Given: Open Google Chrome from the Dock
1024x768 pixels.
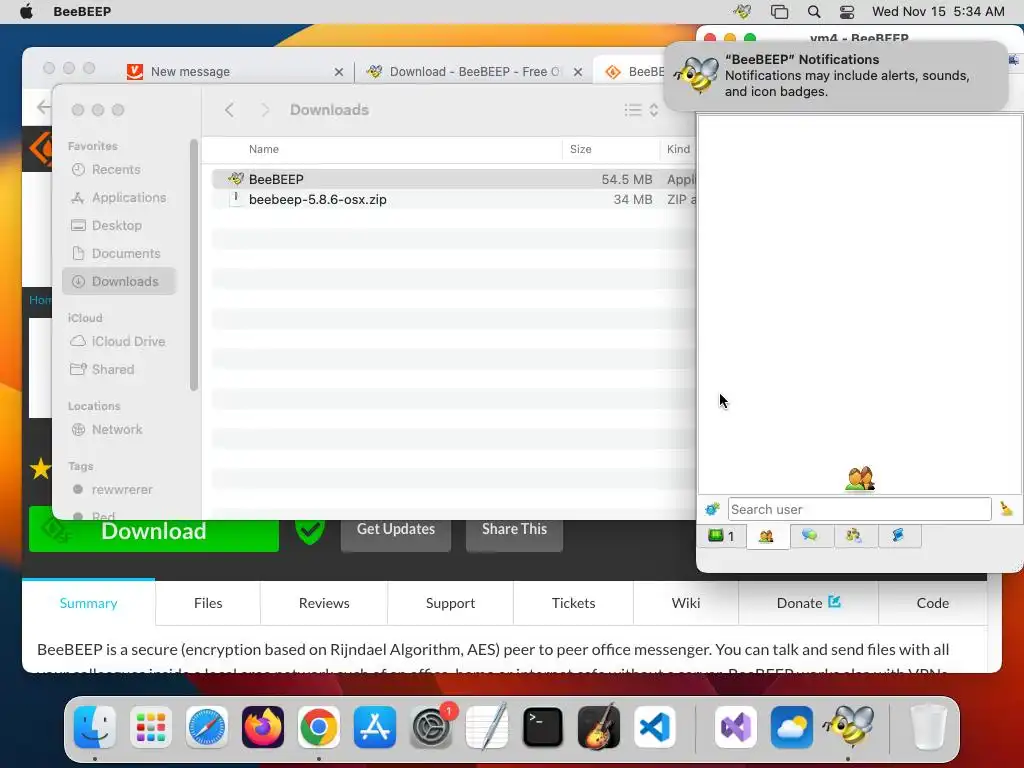Looking at the screenshot, I should coord(319,727).
